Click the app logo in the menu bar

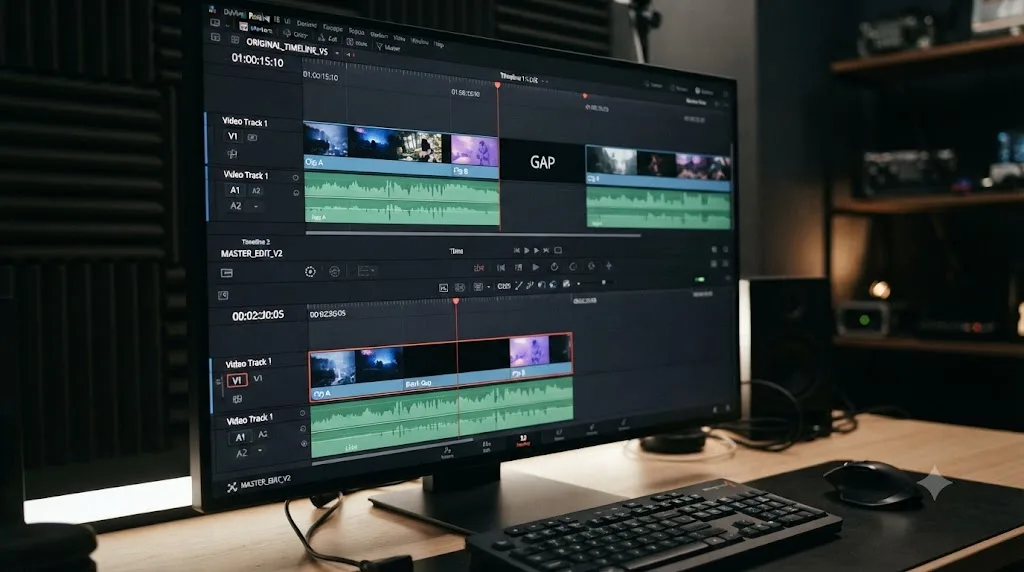coord(212,10)
